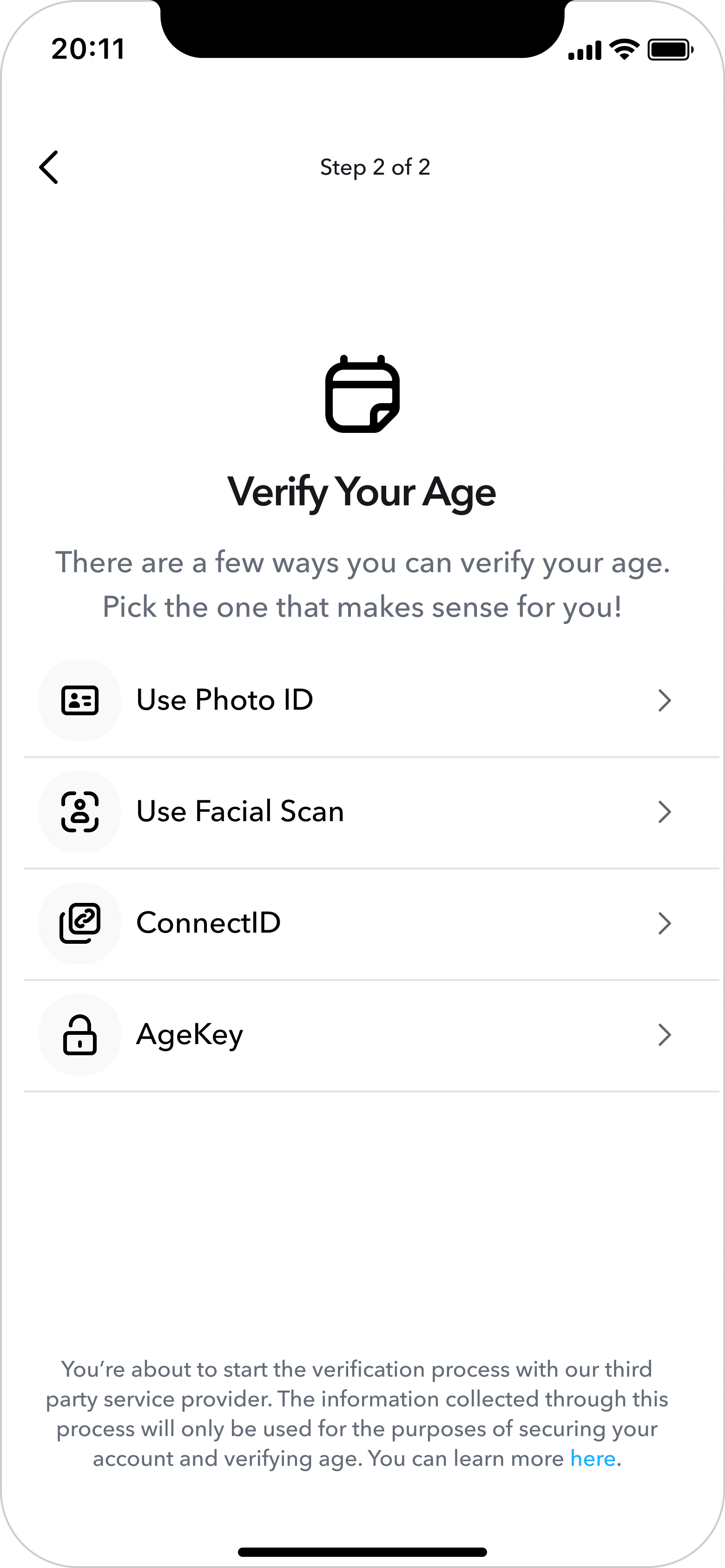Open the chevron beside ConnectID

(664, 923)
